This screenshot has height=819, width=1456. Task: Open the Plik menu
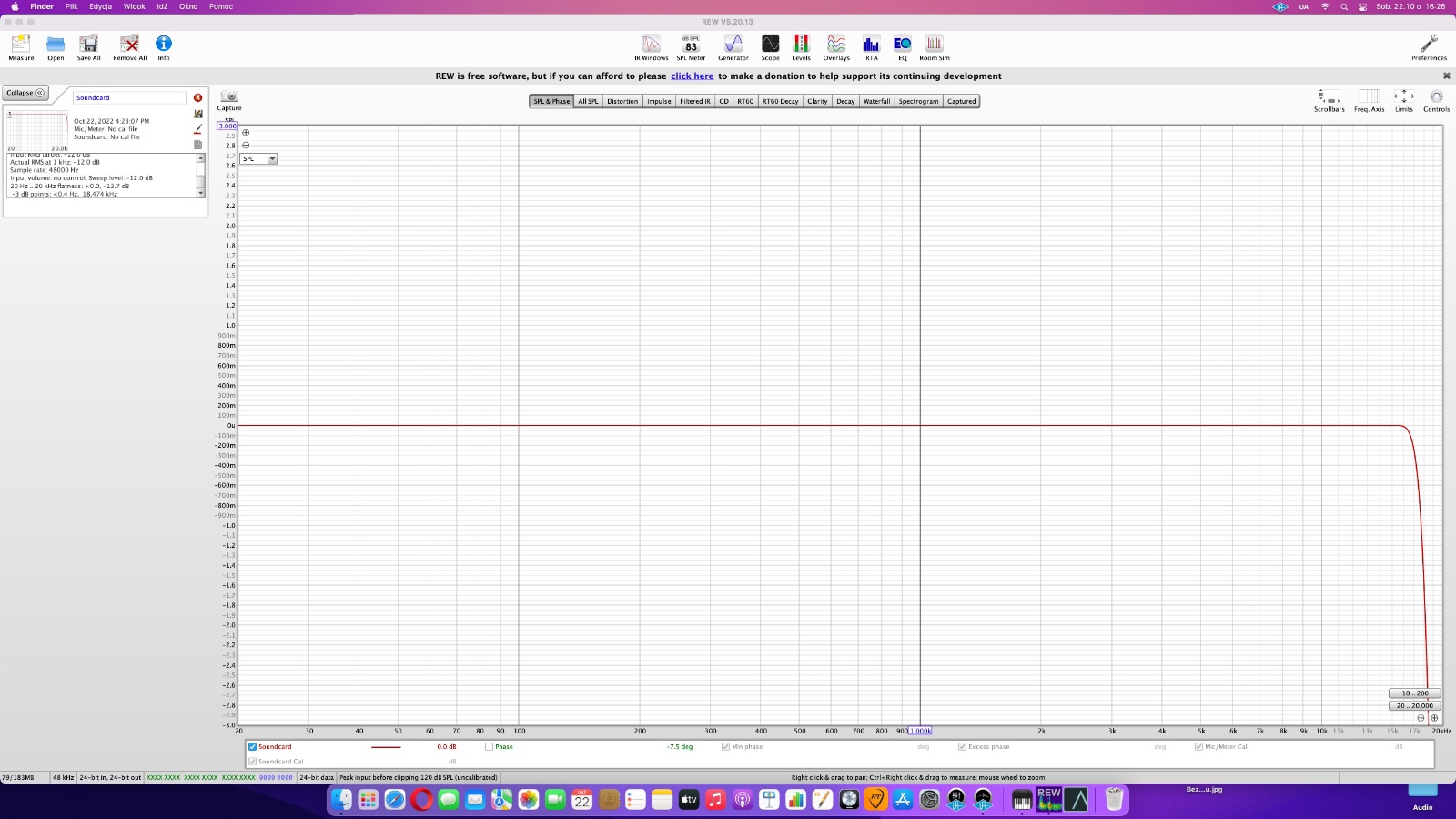pyautogui.click(x=71, y=6)
